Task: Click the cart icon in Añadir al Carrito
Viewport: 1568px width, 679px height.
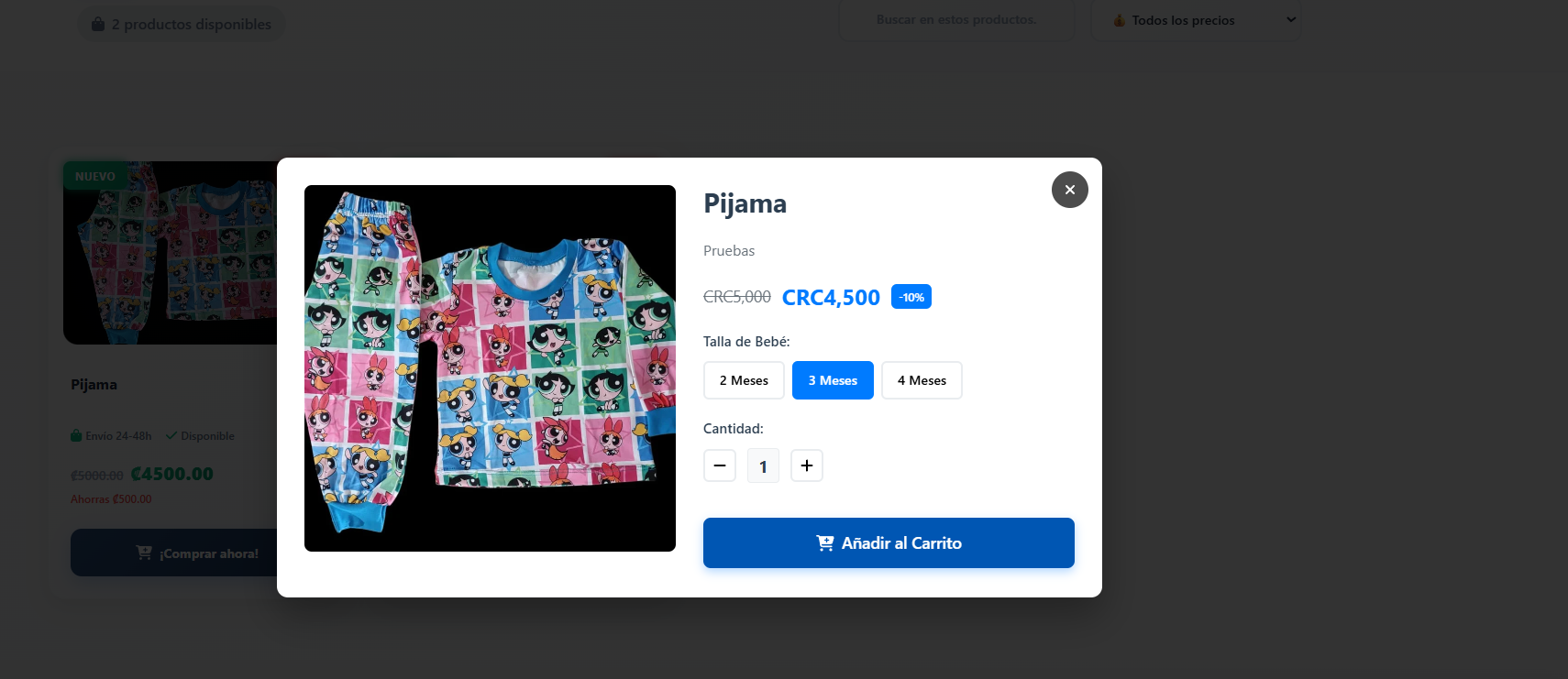Action: point(825,543)
